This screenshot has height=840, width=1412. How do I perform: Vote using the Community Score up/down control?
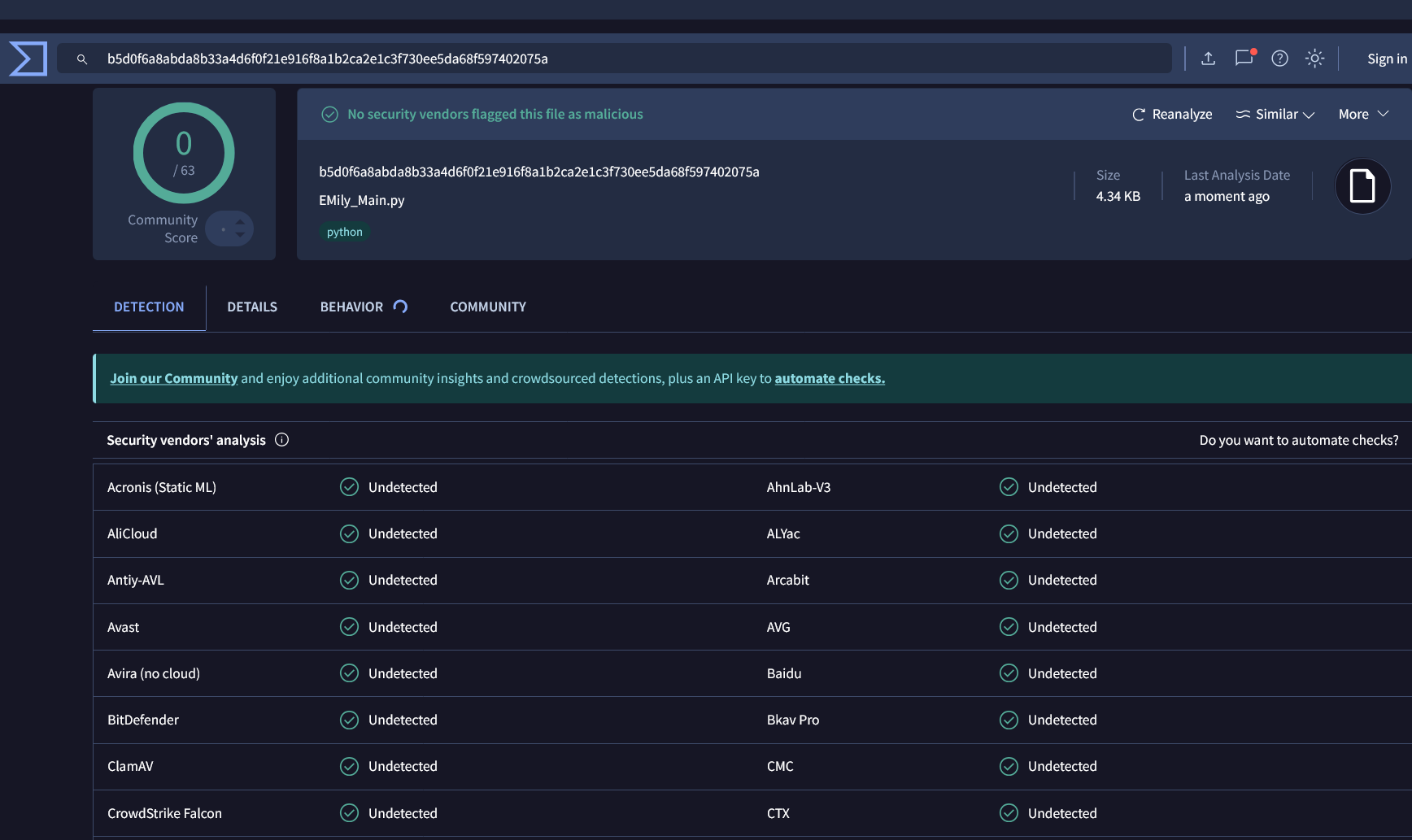(x=229, y=228)
